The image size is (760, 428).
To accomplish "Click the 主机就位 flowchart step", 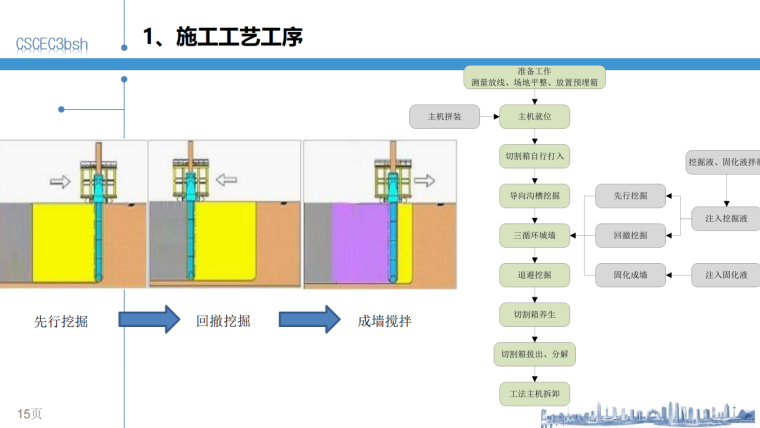I will point(534,117).
